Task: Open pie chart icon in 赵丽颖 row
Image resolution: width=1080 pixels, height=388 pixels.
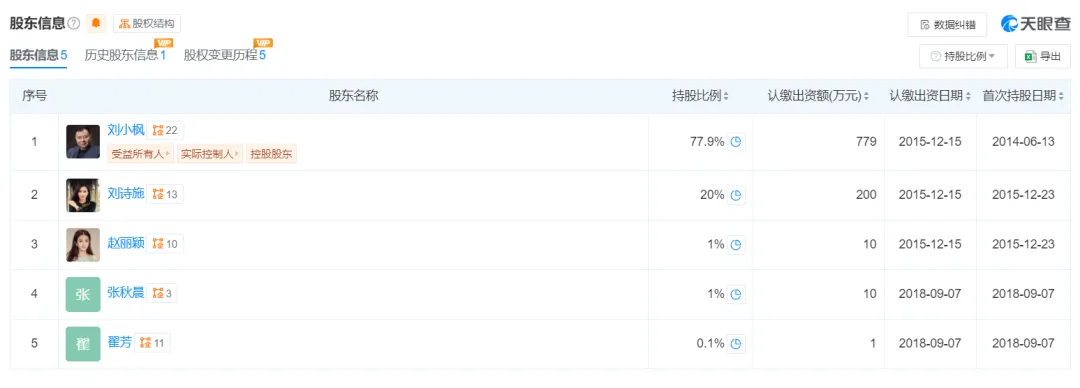Action: (736, 244)
